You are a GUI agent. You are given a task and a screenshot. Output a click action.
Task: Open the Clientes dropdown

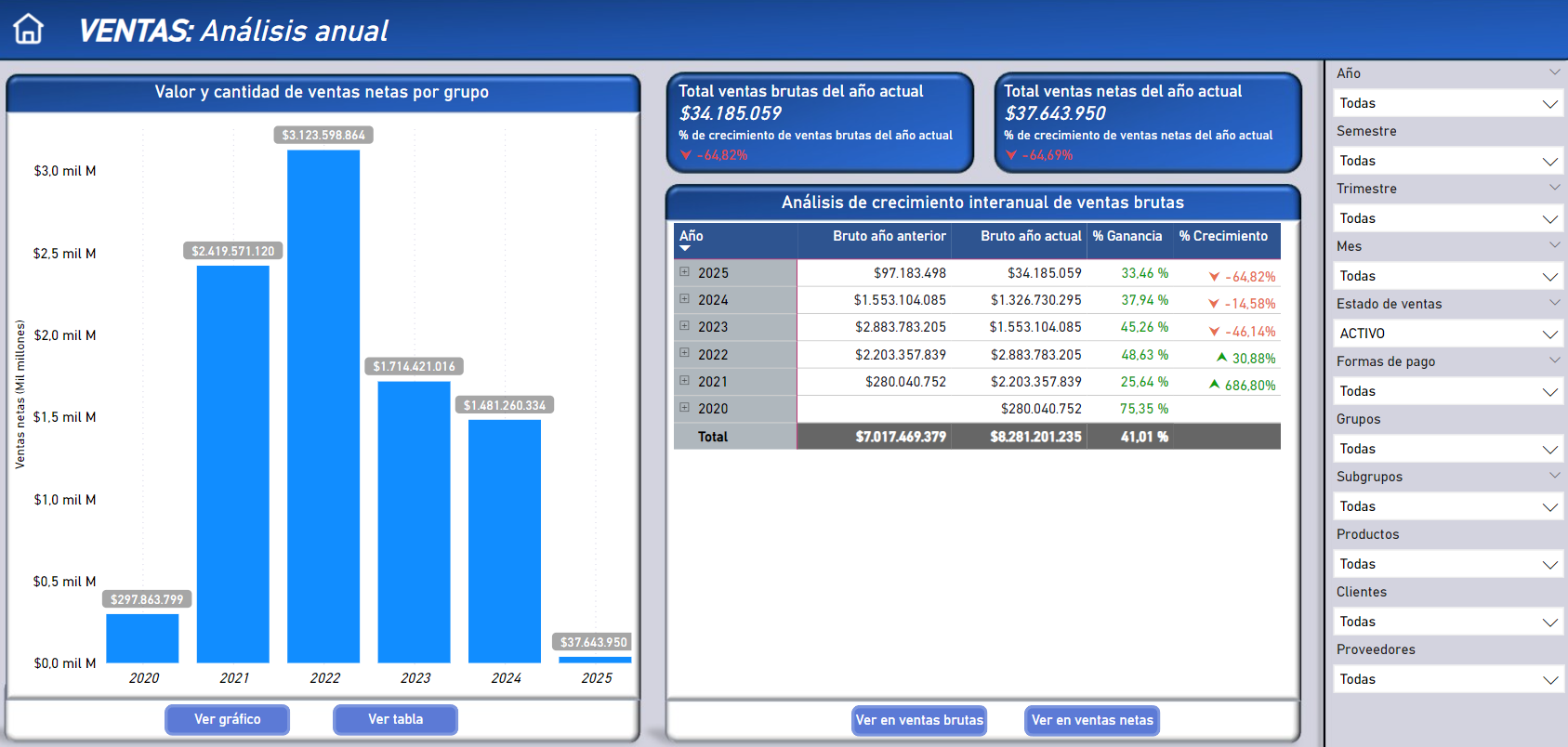(x=1447, y=622)
